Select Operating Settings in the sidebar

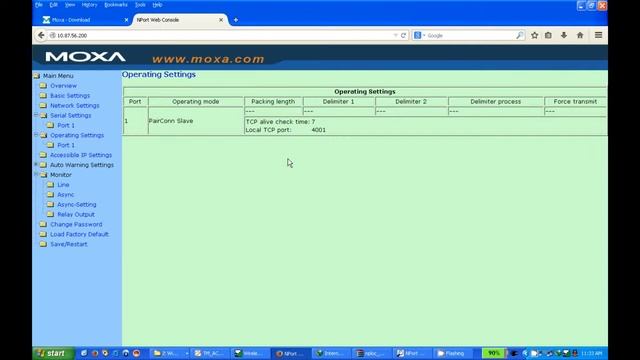point(77,135)
